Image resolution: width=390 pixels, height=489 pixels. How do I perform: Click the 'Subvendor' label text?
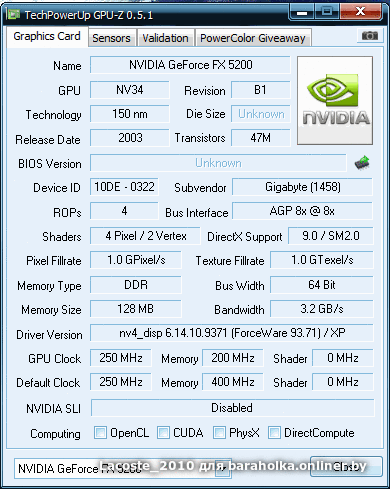200,188
